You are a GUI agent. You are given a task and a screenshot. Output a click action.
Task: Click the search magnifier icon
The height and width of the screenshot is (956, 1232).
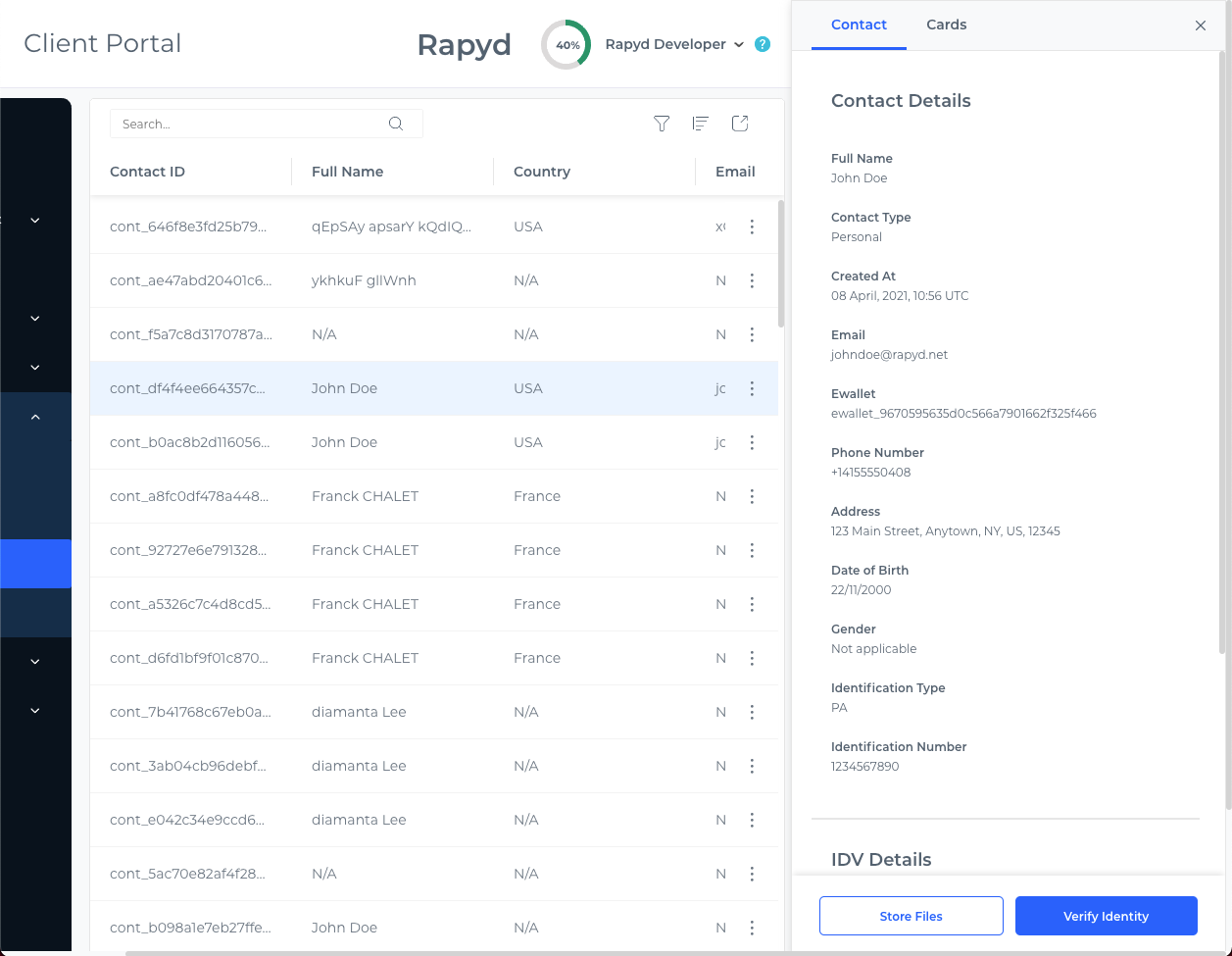point(396,124)
